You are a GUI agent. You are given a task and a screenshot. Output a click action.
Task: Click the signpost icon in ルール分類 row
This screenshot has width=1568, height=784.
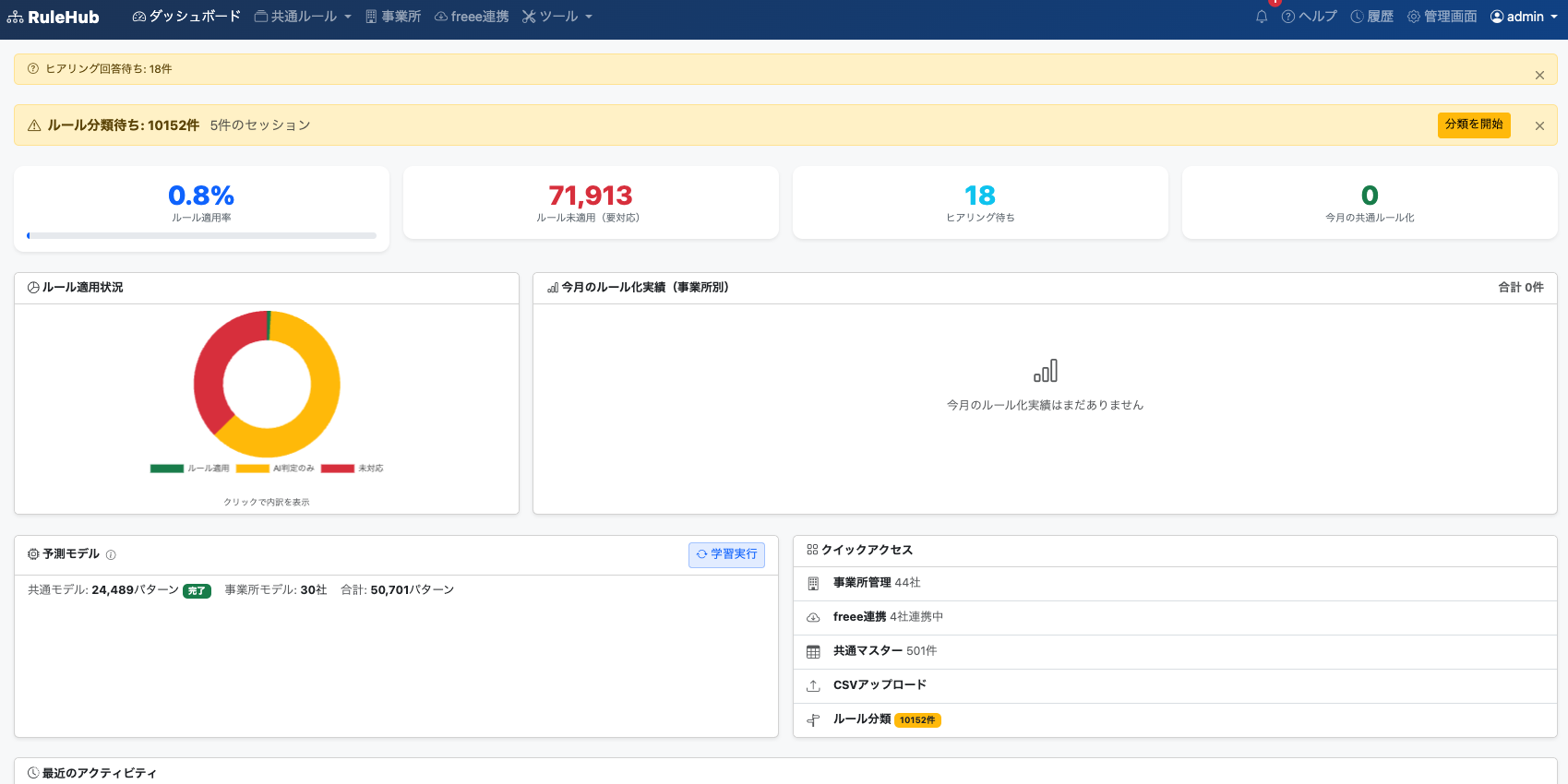[813, 720]
